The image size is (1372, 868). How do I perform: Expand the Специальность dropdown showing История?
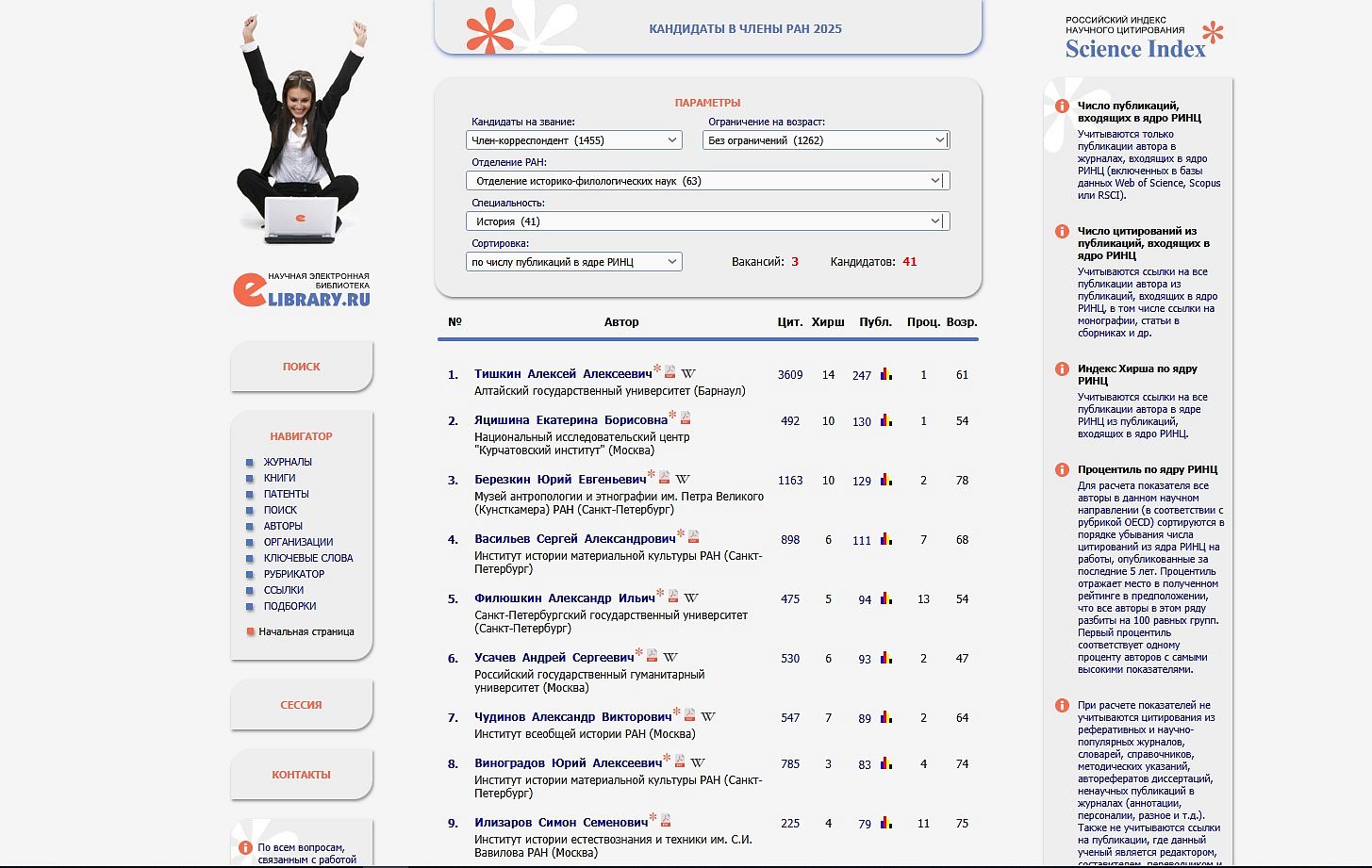[x=707, y=221]
